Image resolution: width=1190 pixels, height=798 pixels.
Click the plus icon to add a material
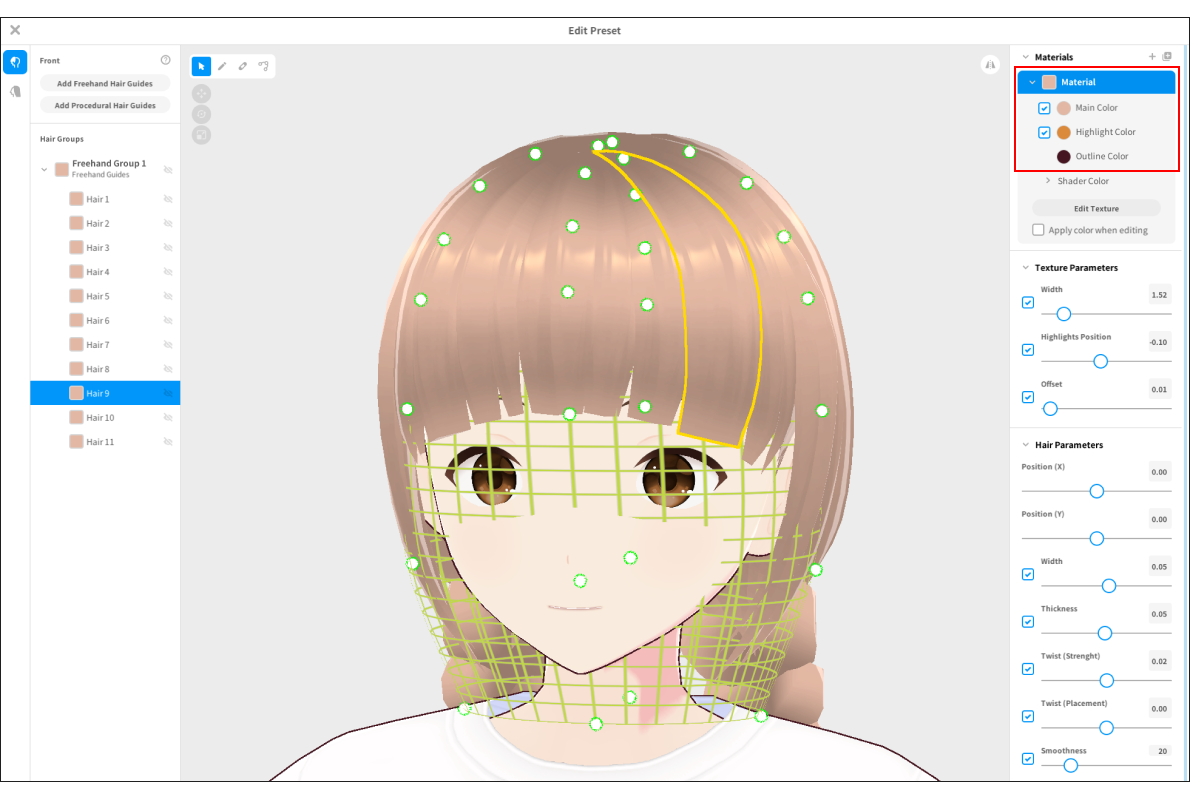pos(1151,56)
